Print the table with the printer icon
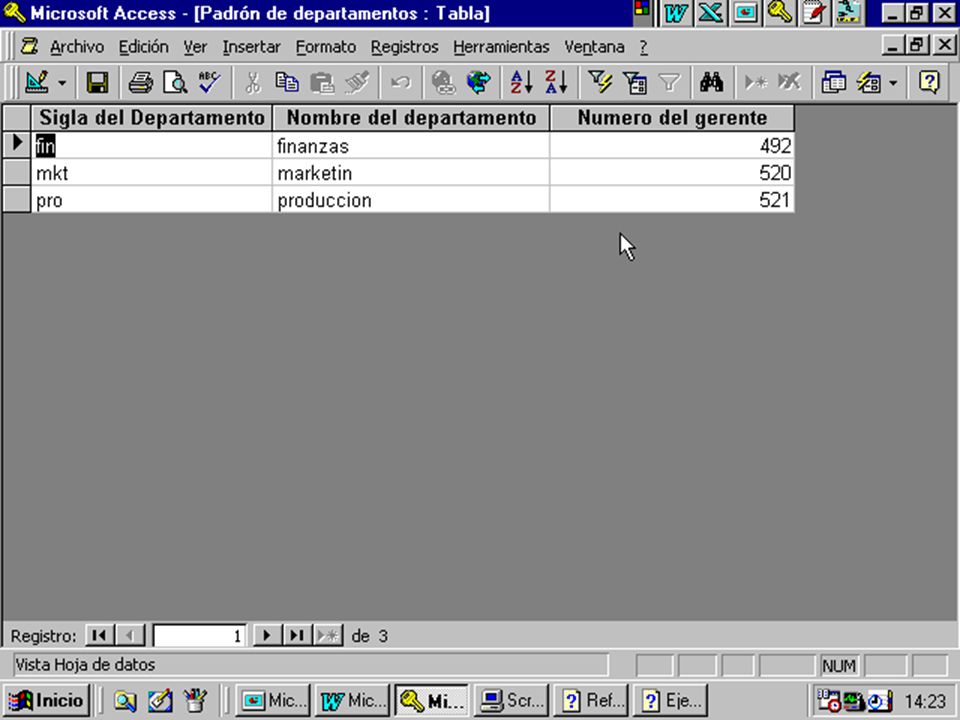The height and width of the screenshot is (720, 960). (141, 82)
